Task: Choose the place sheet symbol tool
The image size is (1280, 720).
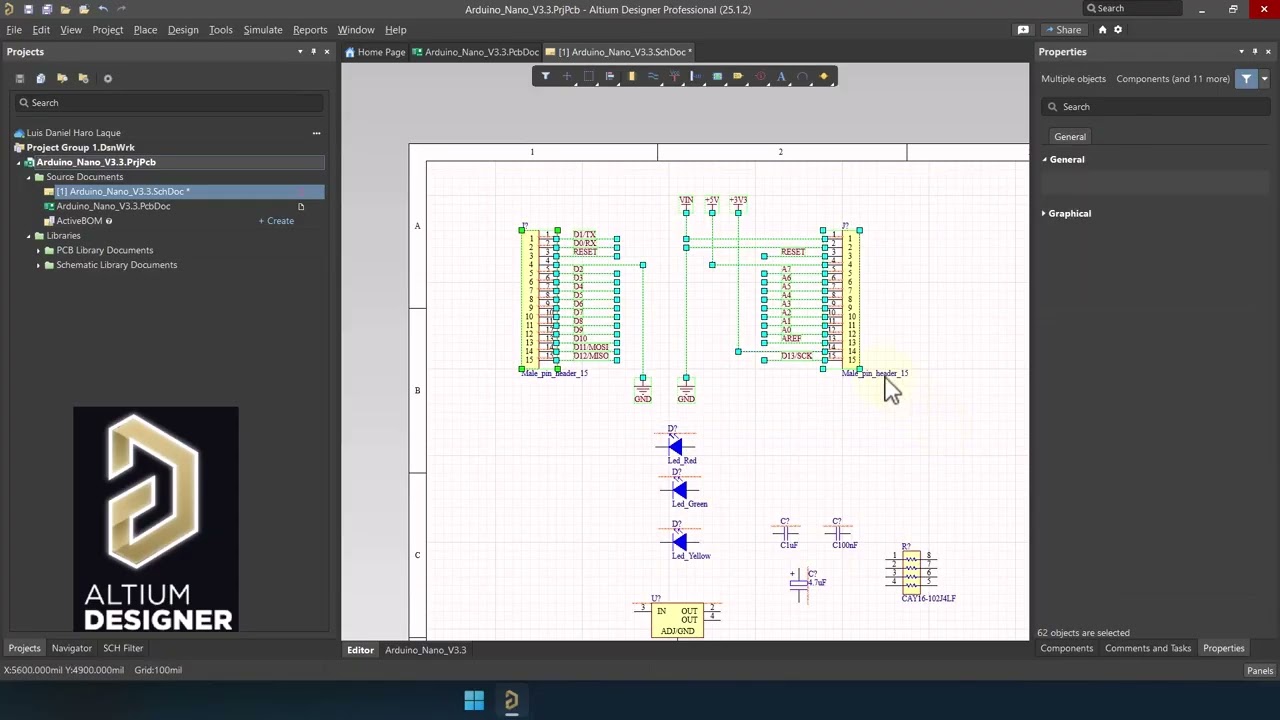Action: coord(717,76)
